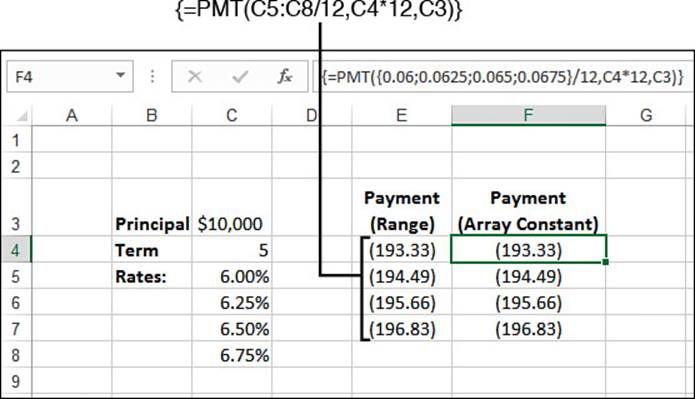Select column C header
The width and height of the screenshot is (695, 399).
coord(232,116)
